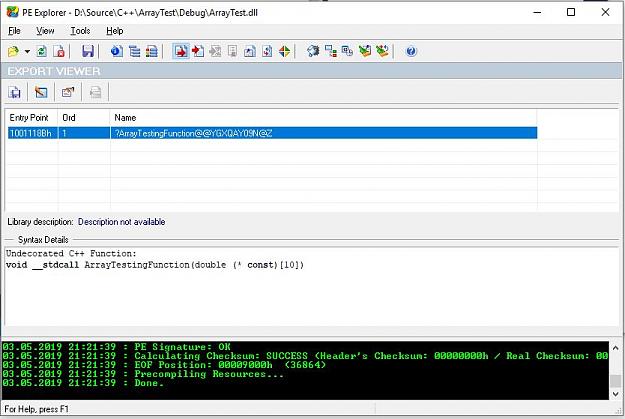Open the Dependency Scanner tree icon
The height and width of the screenshot is (419, 625).
(330, 51)
